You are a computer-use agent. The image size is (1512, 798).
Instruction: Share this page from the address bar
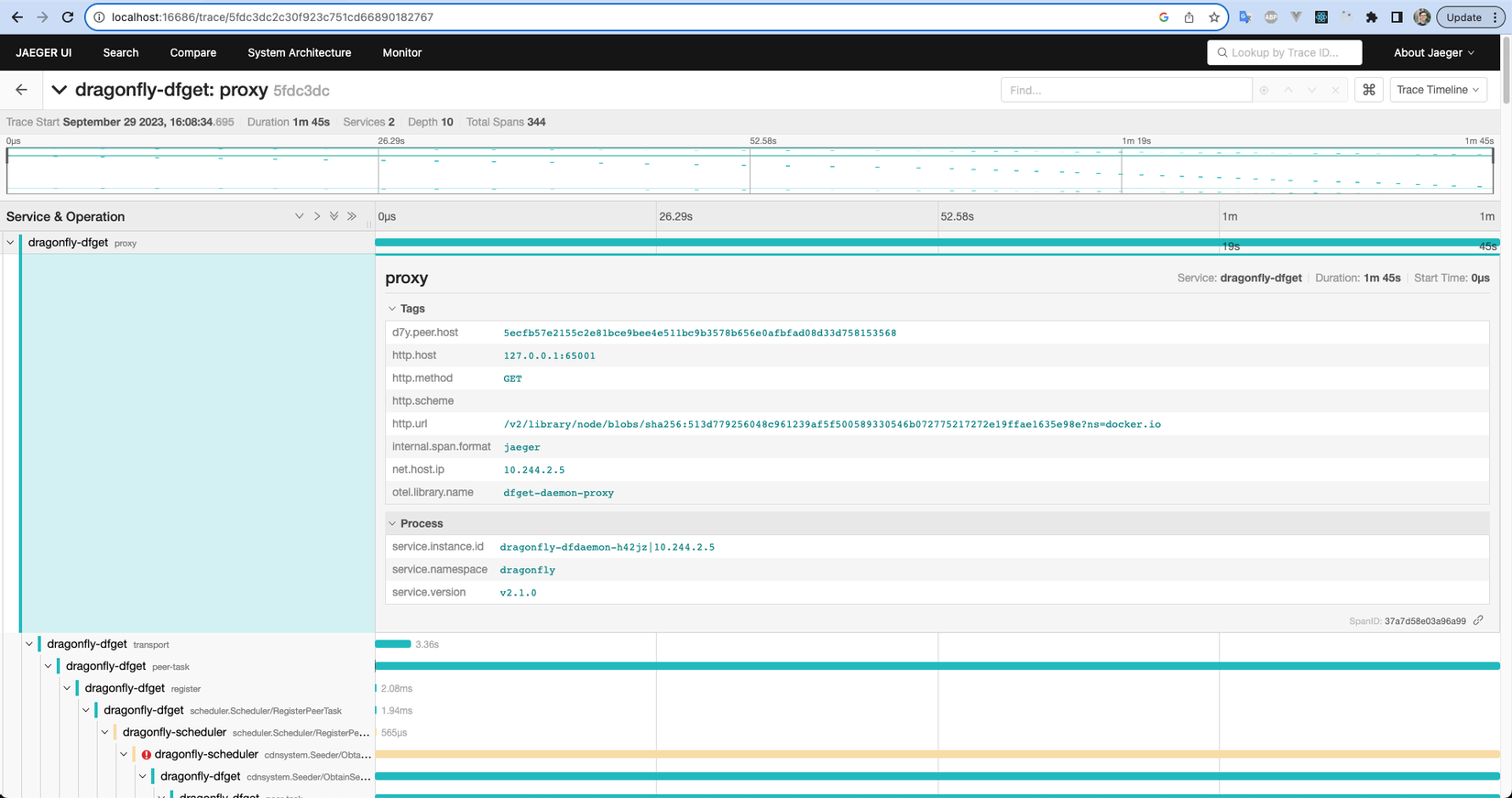pos(1189,17)
